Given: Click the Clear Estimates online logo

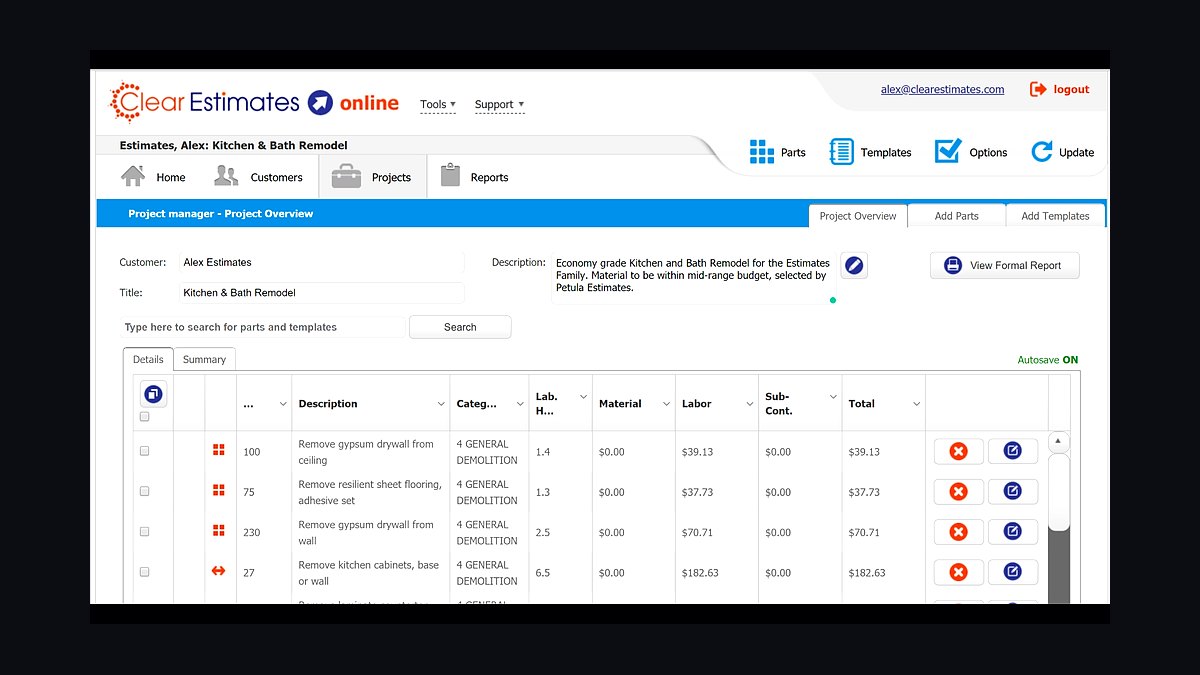Looking at the screenshot, I should coord(254,102).
